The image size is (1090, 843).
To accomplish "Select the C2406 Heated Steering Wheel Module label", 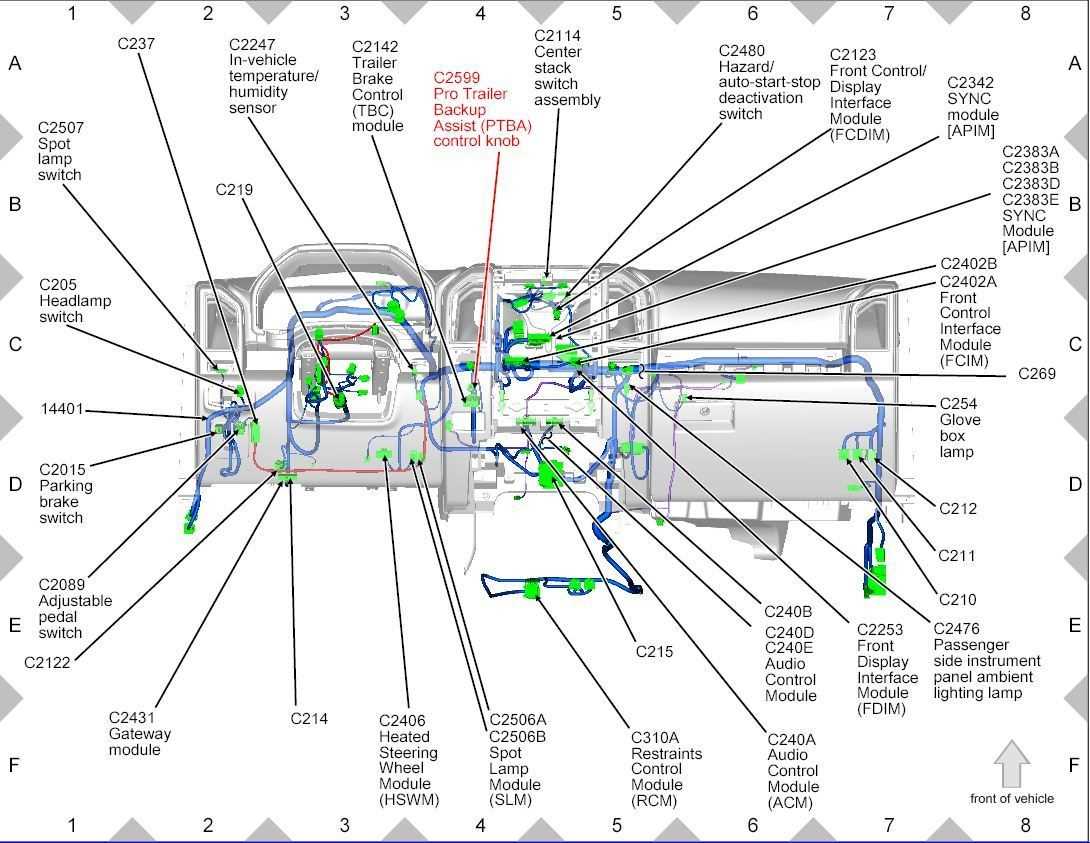I will (409, 760).
